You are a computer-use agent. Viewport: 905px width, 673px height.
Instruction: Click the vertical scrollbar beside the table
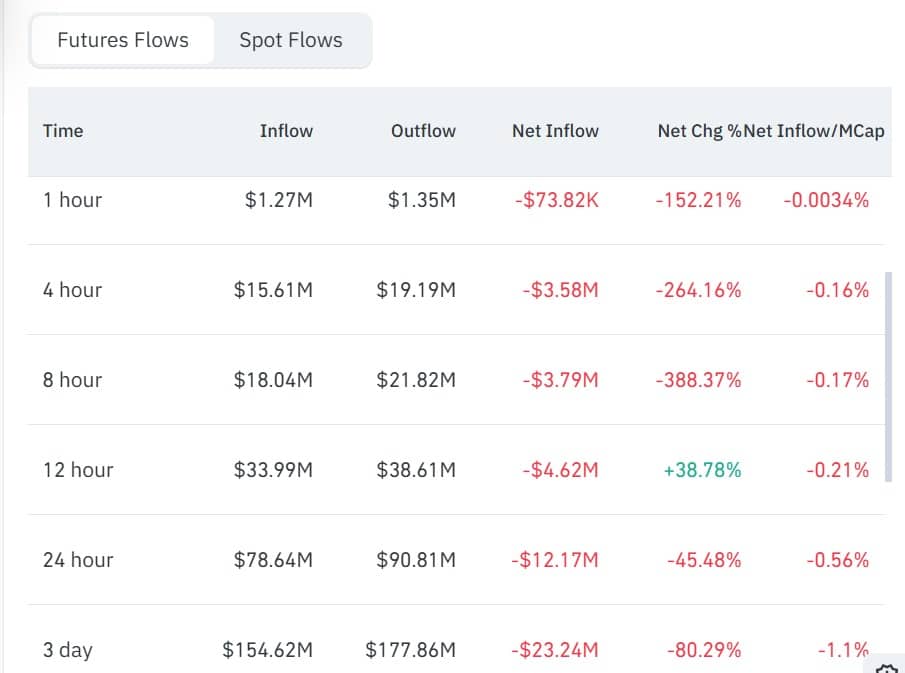(888, 377)
